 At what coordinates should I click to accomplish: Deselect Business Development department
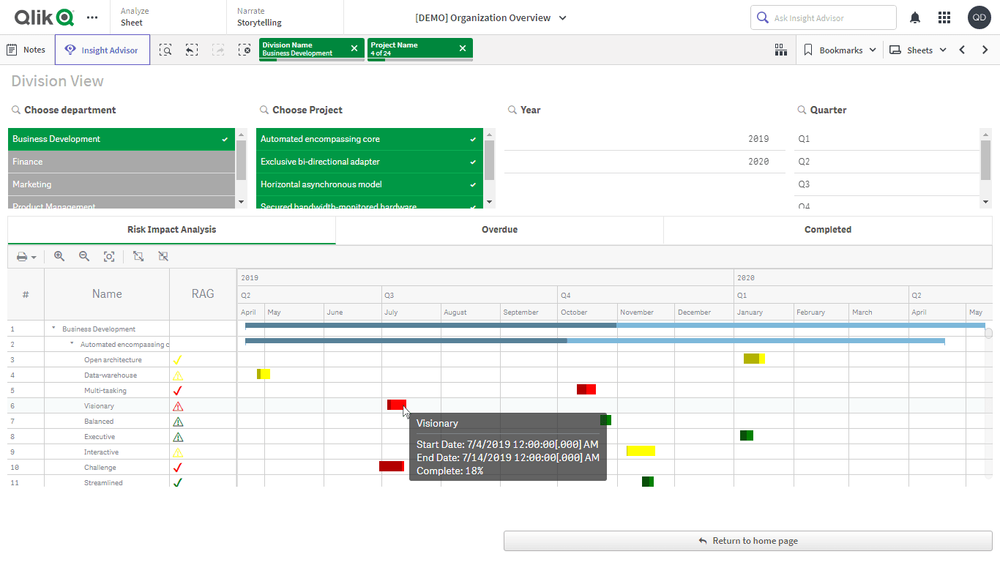click(120, 139)
